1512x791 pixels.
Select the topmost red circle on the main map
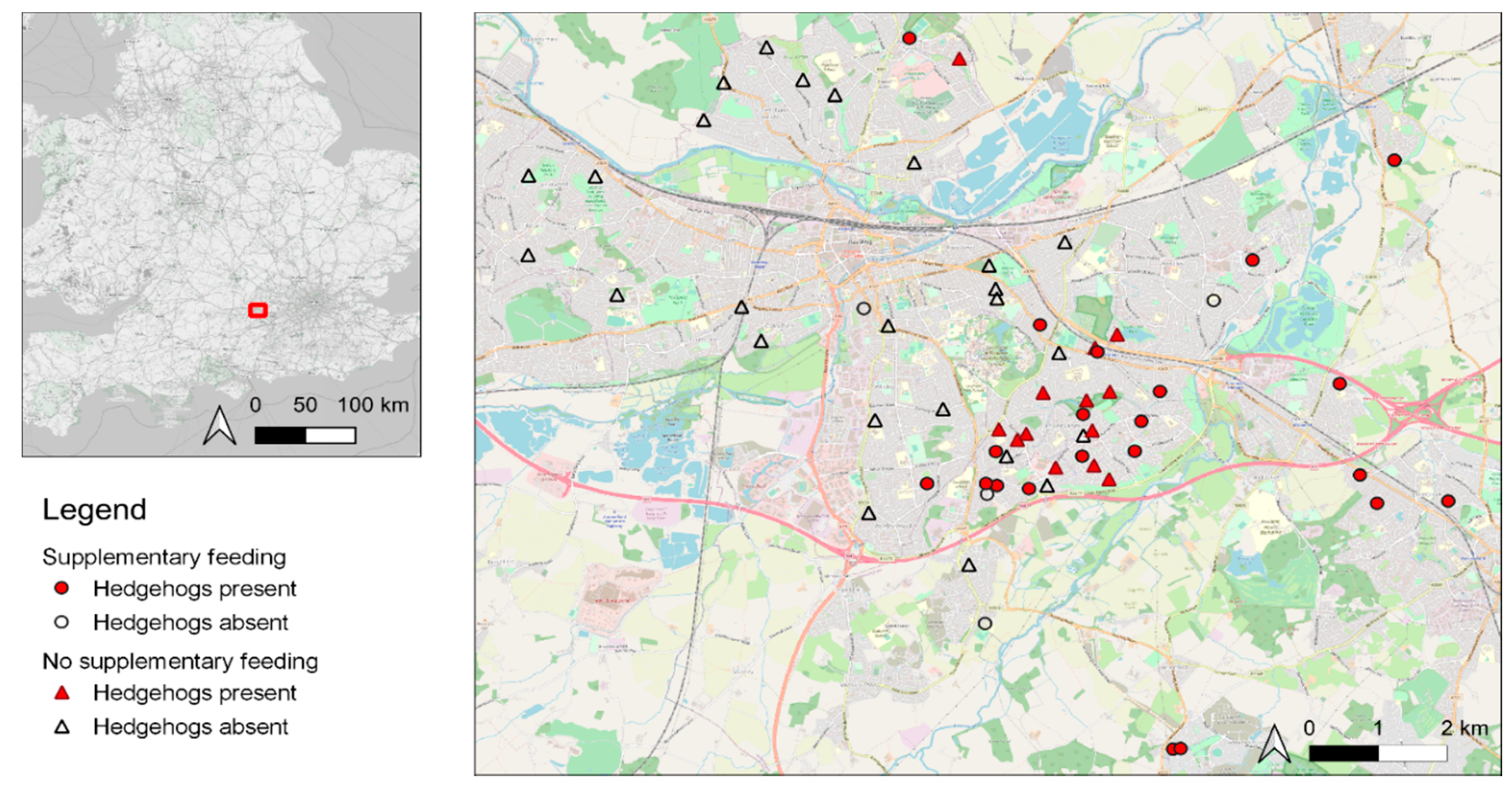pyautogui.click(x=909, y=38)
